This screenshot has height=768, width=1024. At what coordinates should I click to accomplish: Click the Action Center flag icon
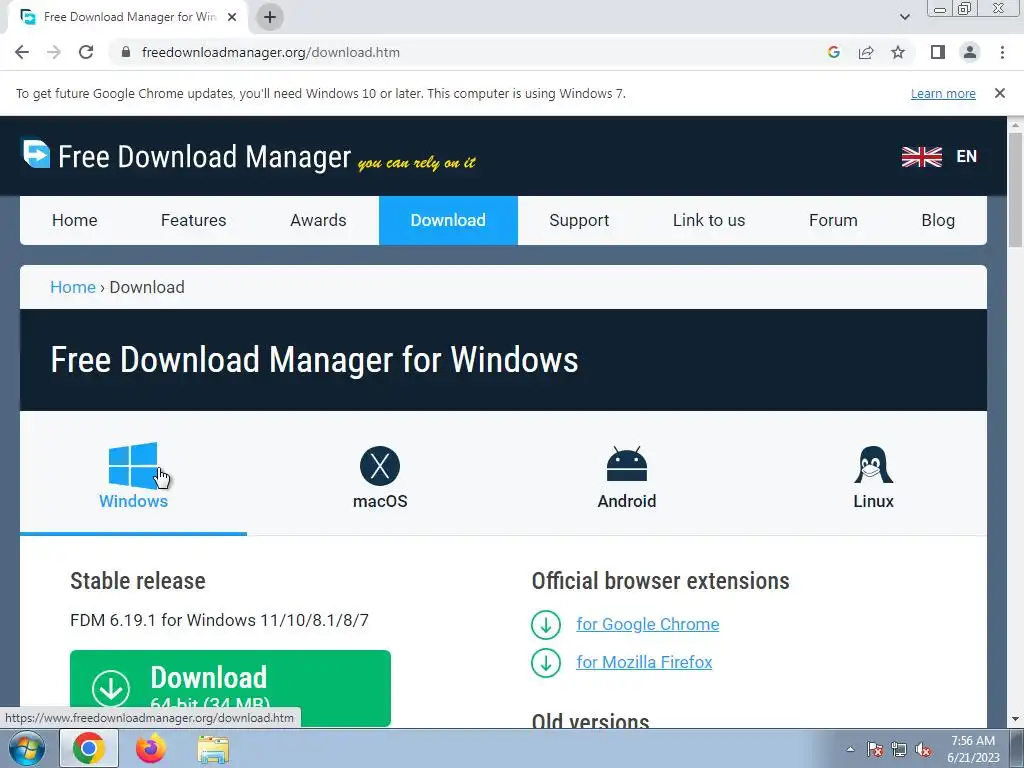click(x=875, y=749)
